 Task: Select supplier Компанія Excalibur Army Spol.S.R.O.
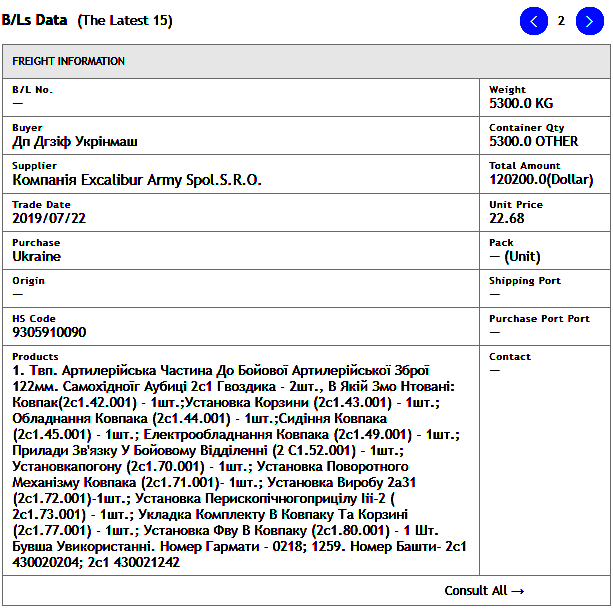137,180
